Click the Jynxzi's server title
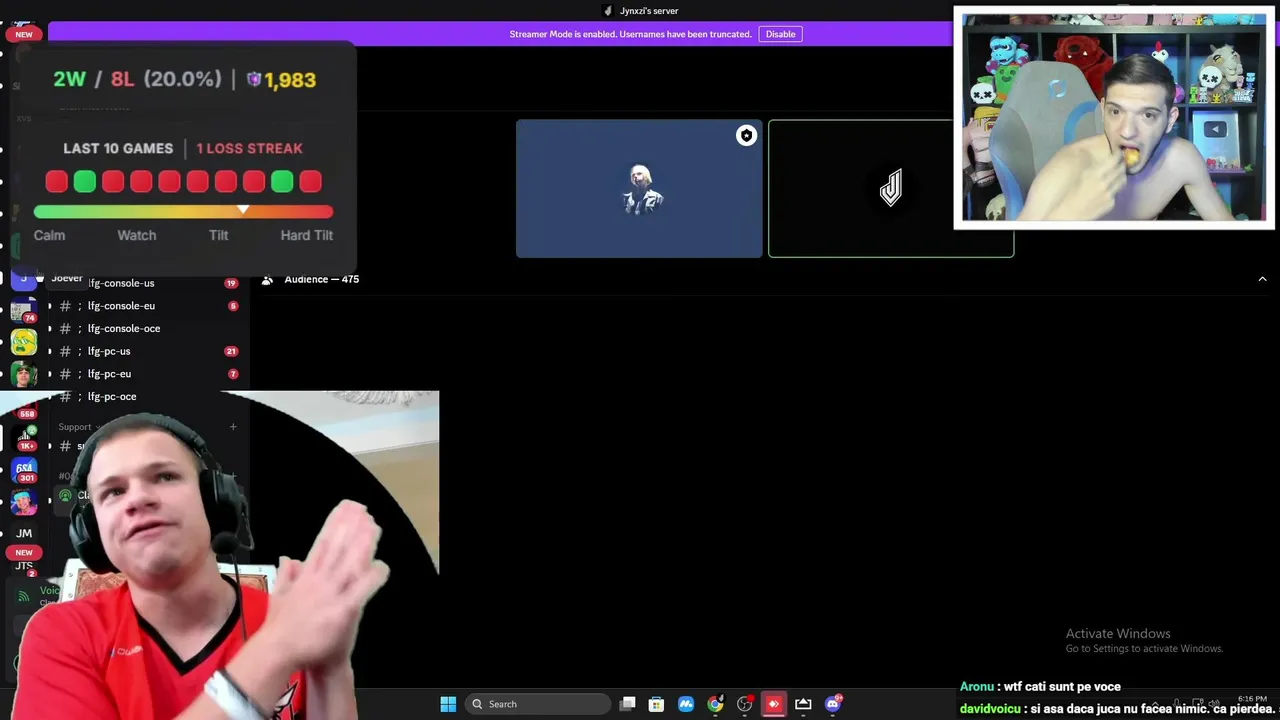 (x=649, y=11)
